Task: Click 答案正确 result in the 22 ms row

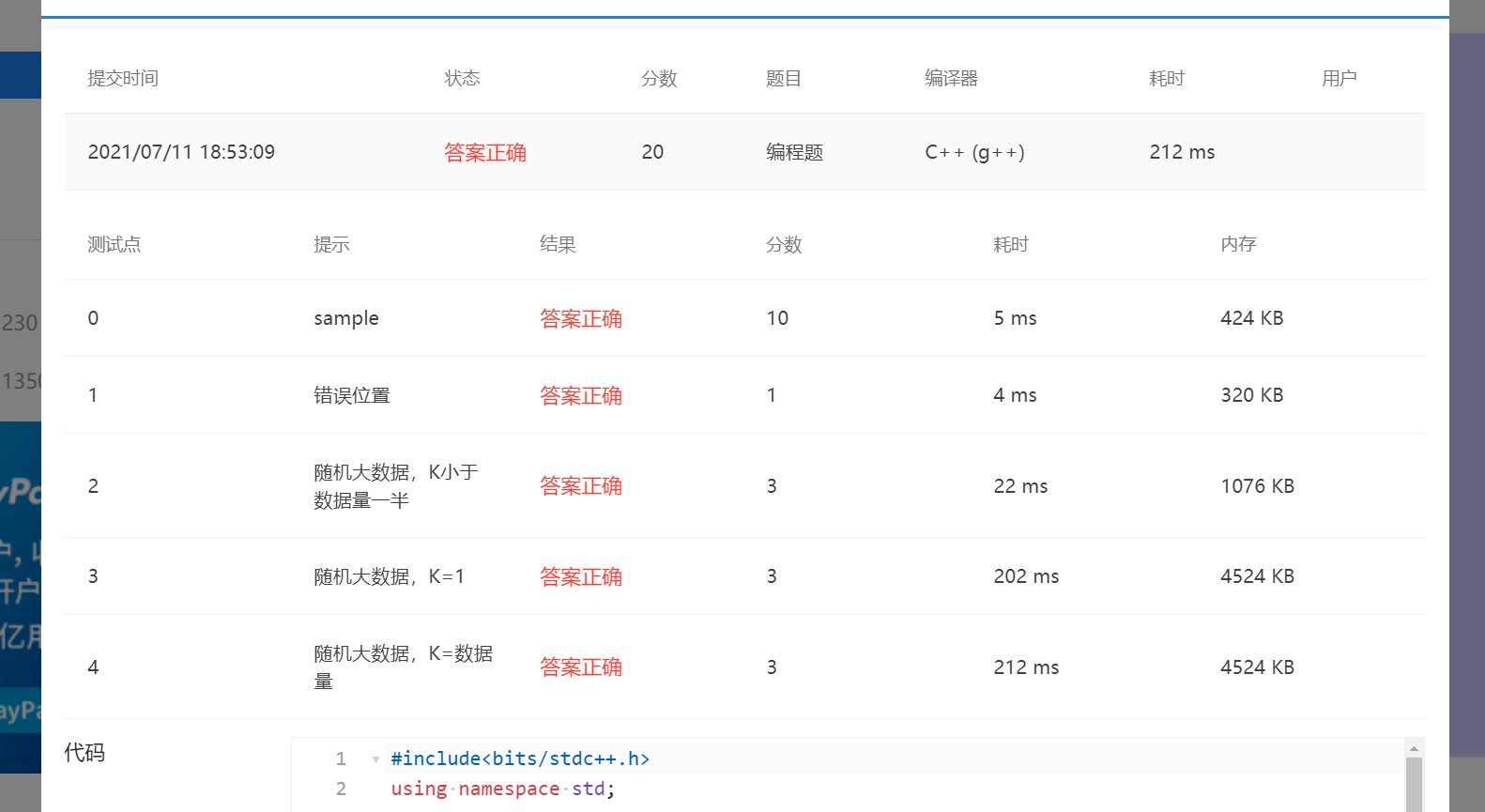Action: tap(581, 485)
